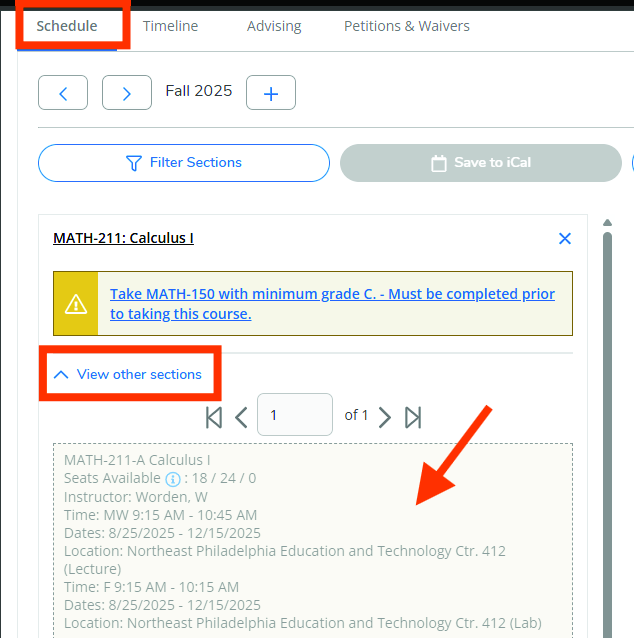Screen dimensions: 634x638
Task: Click Save to iCal button
Action: coord(481,163)
